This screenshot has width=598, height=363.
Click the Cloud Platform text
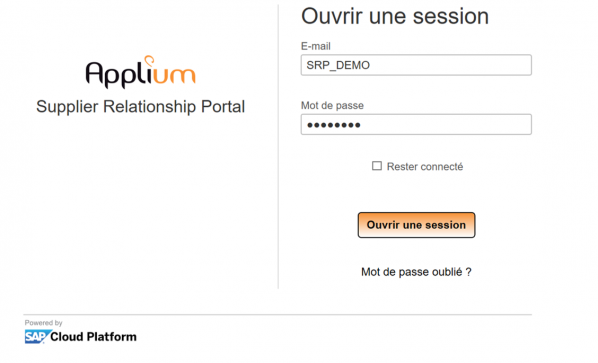pyautogui.click(x=93, y=337)
